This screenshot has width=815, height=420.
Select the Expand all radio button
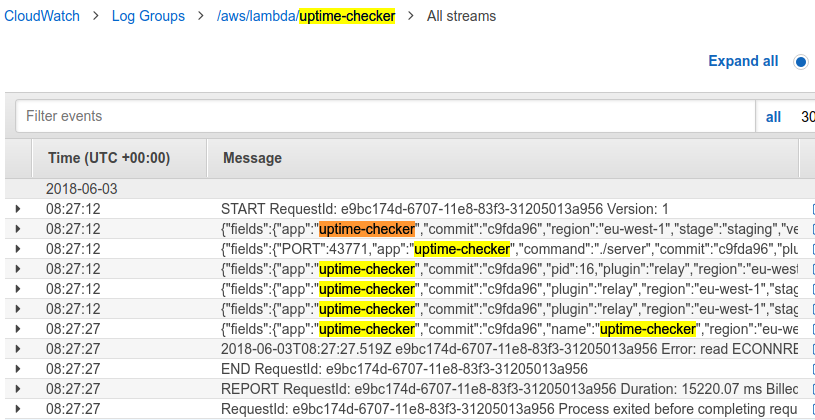click(x=800, y=62)
